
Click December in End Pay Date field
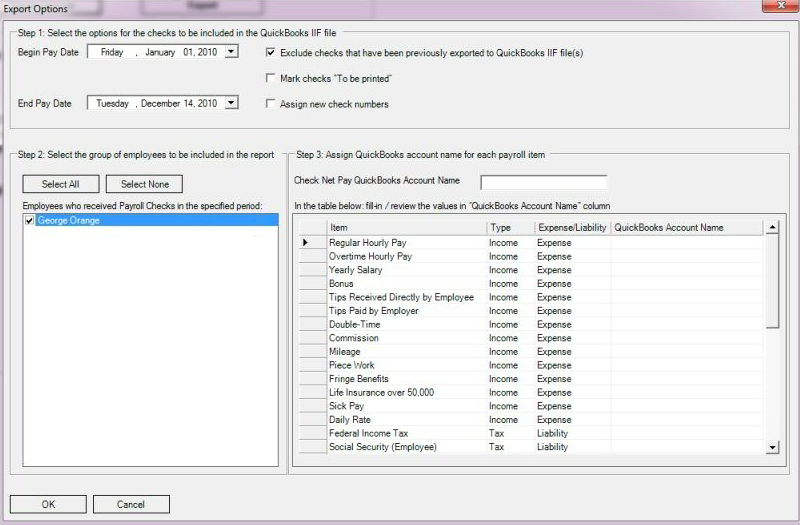[x=160, y=103]
